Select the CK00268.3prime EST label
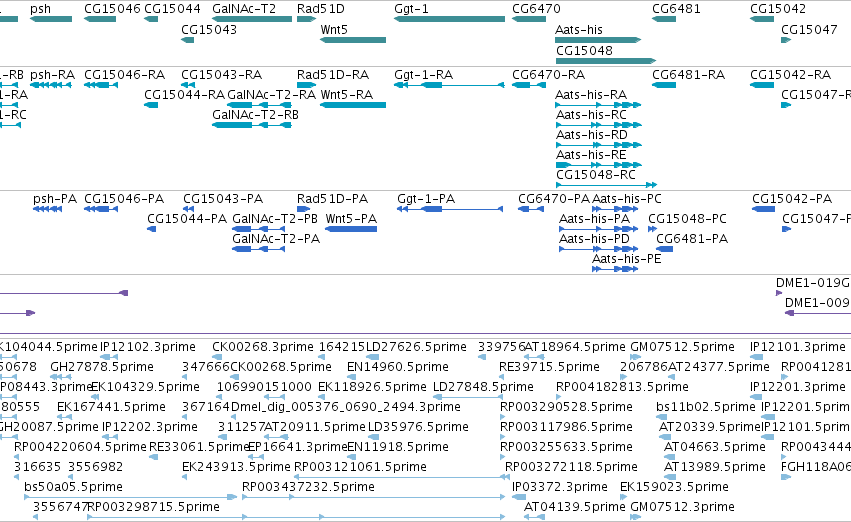This screenshot has width=851, height=522. point(263,347)
